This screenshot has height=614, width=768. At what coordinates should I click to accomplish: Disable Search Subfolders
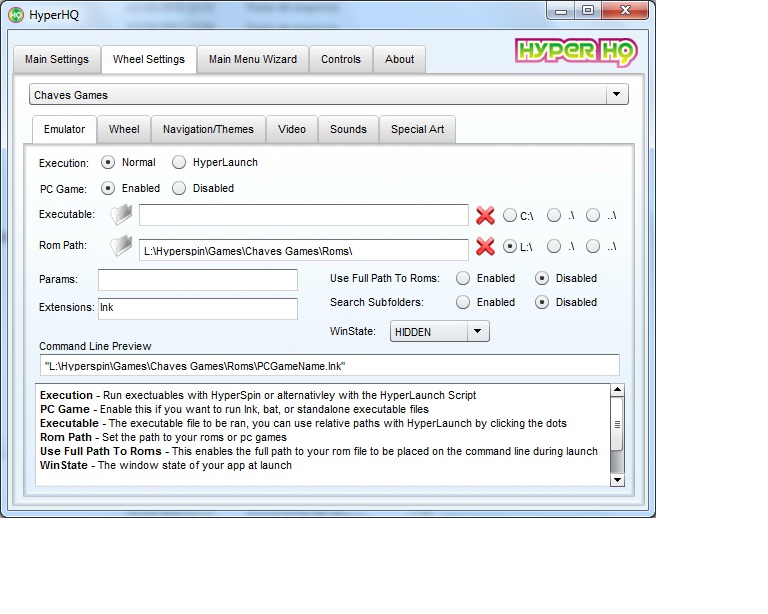542,302
